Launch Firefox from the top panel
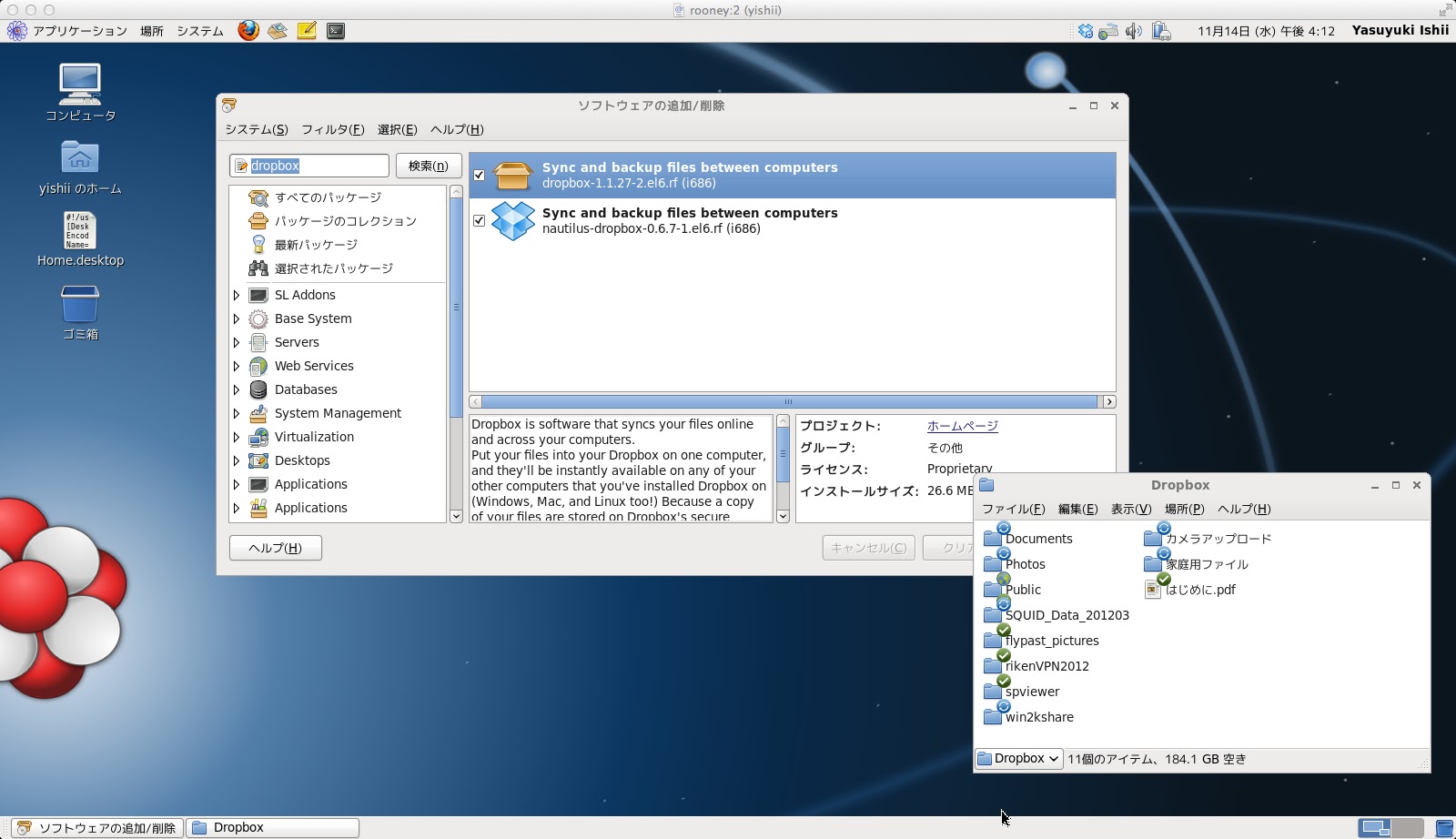 pos(248,30)
